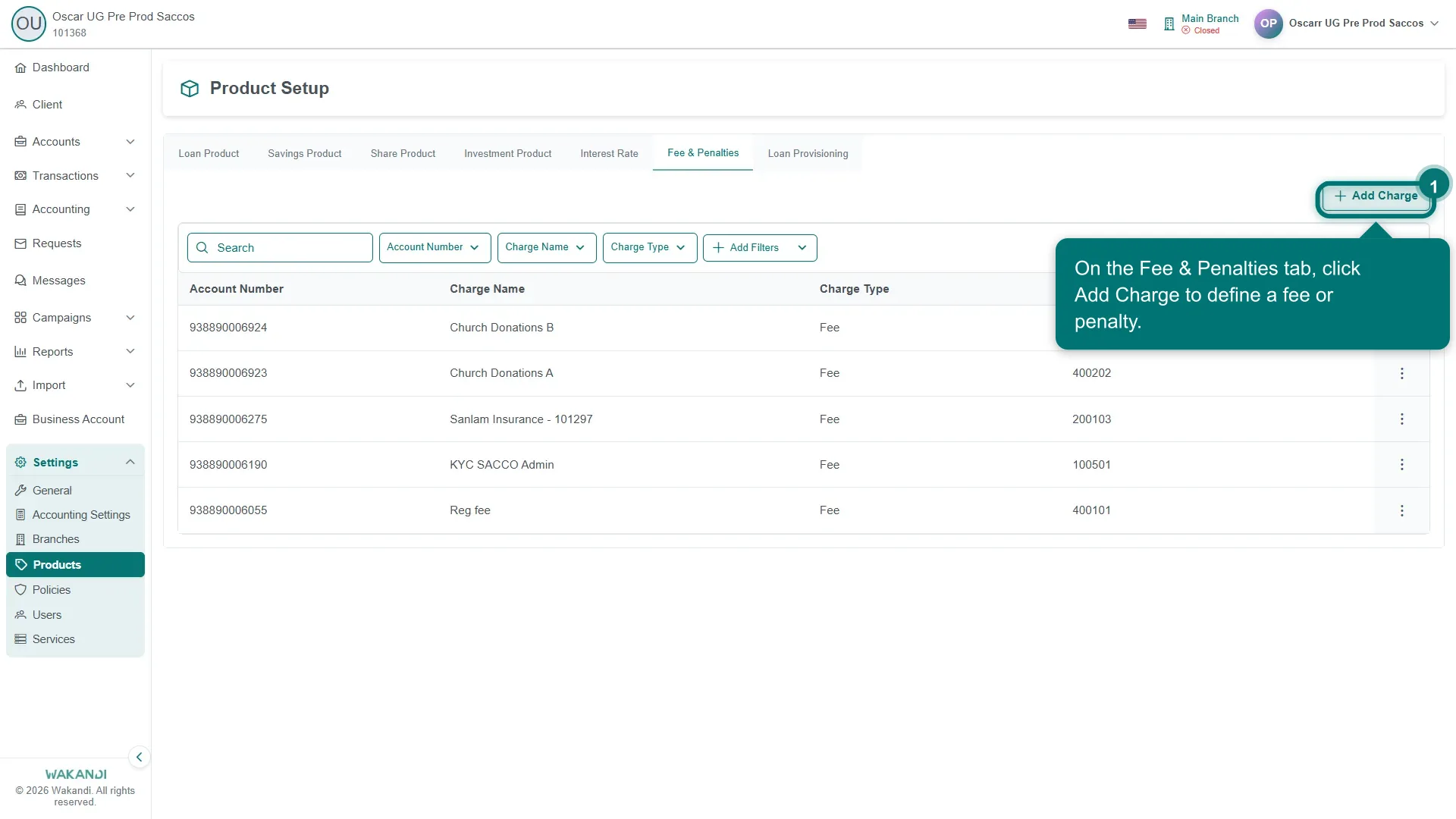Click the Reg fee charge name

coord(469,510)
